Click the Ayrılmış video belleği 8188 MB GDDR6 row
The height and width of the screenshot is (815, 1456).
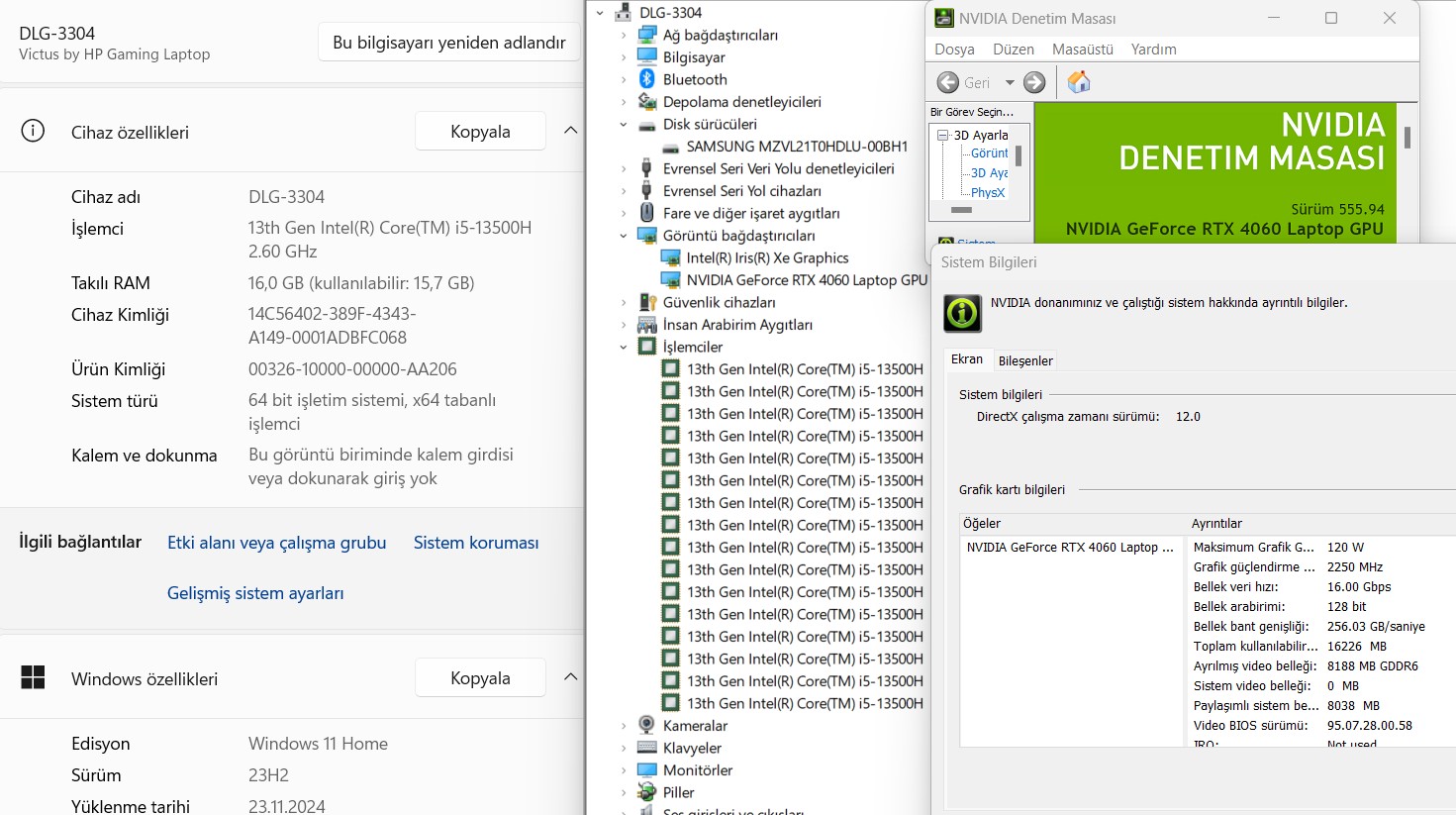pyautogui.click(x=1321, y=666)
